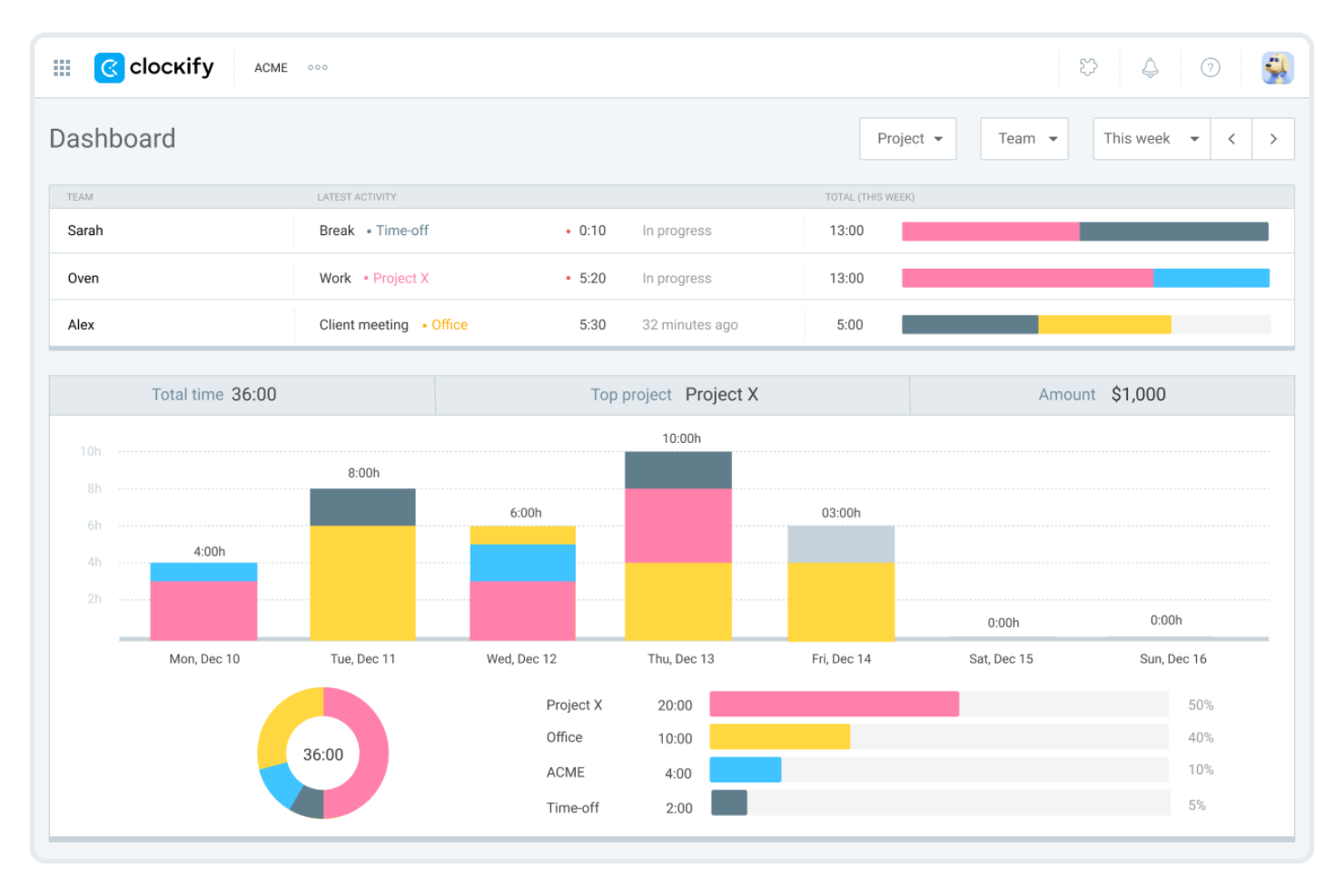Viewport: 1344px width, 896px height.
Task: Open the apps grid icon
Action: [61, 67]
